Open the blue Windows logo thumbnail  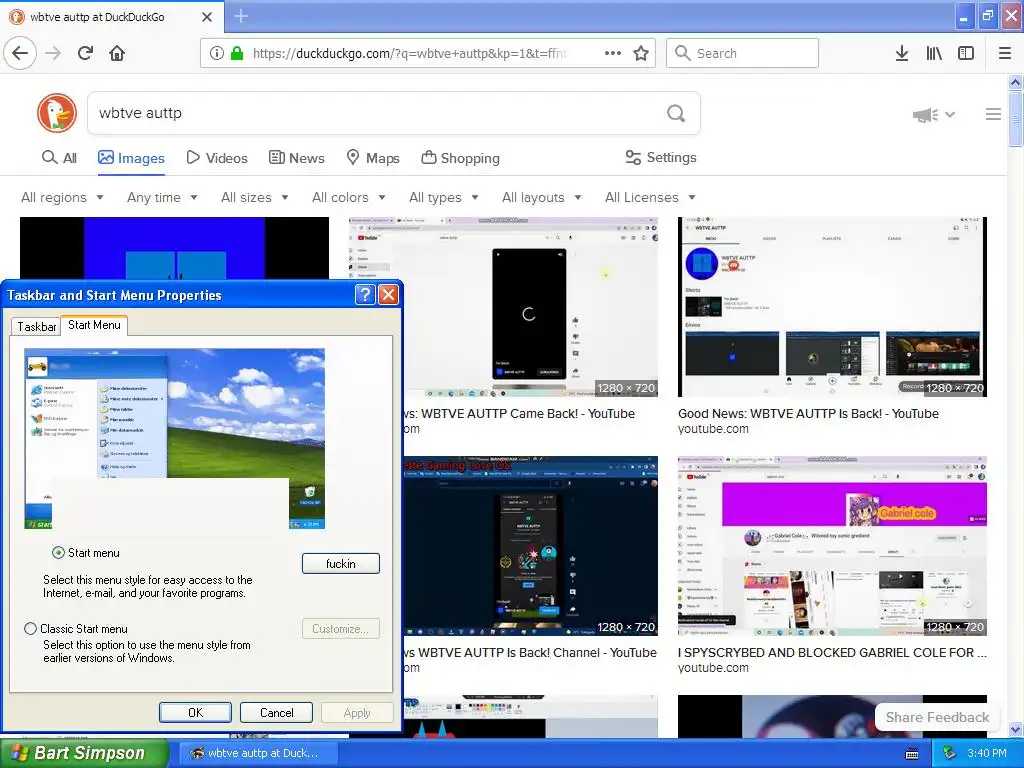(x=174, y=248)
